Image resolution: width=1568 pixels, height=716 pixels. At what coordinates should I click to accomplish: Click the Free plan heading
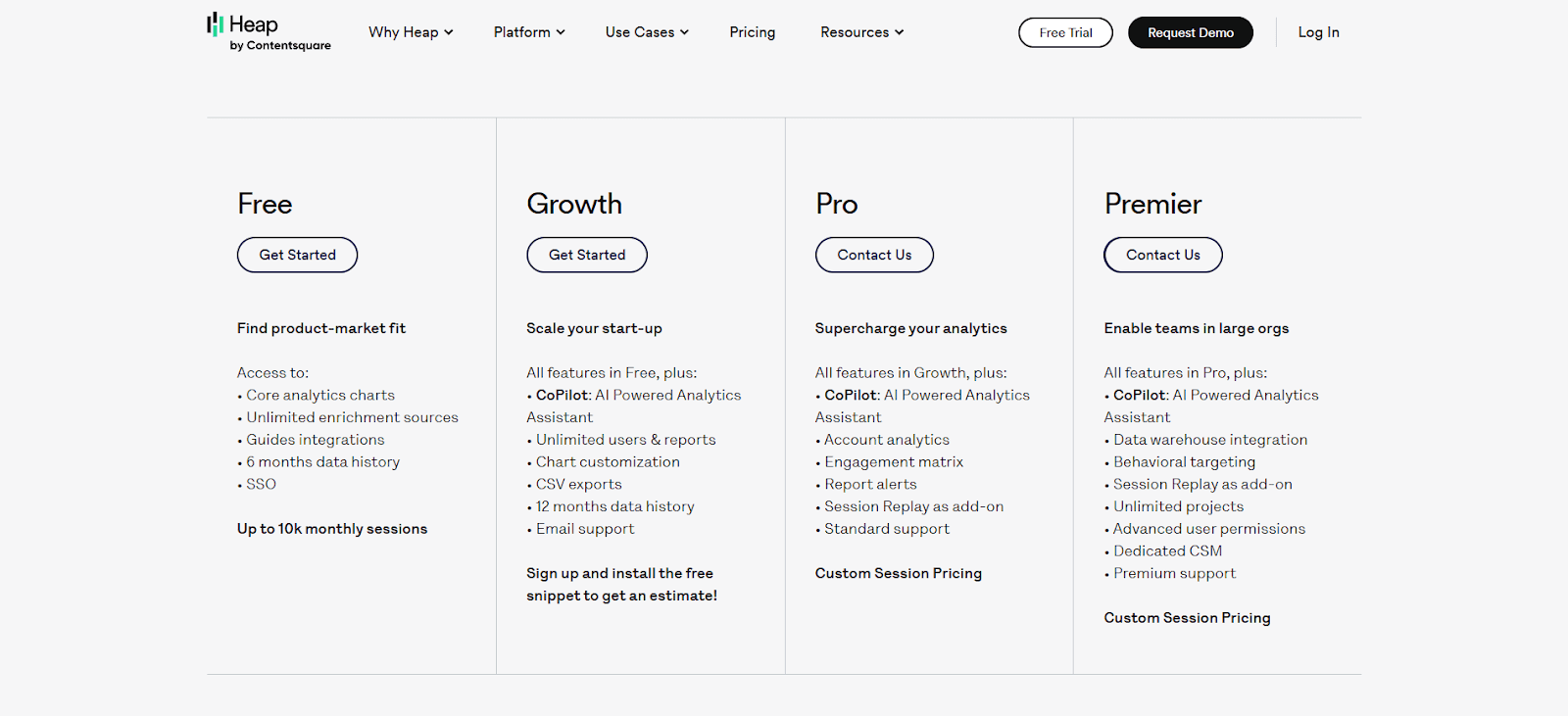coord(265,204)
